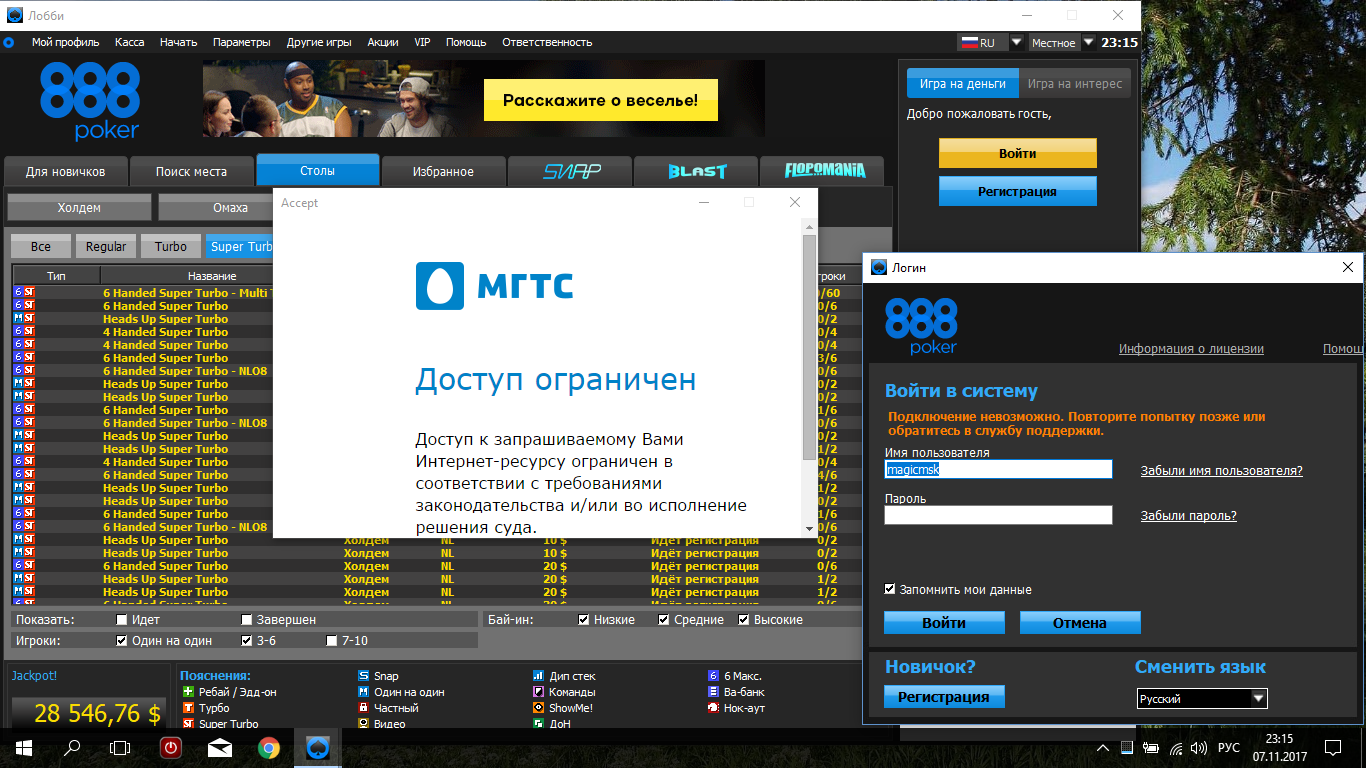Screen dimensions: 1366x768
Task: Open Task View on the taskbar
Action: pyautogui.click(x=120, y=747)
